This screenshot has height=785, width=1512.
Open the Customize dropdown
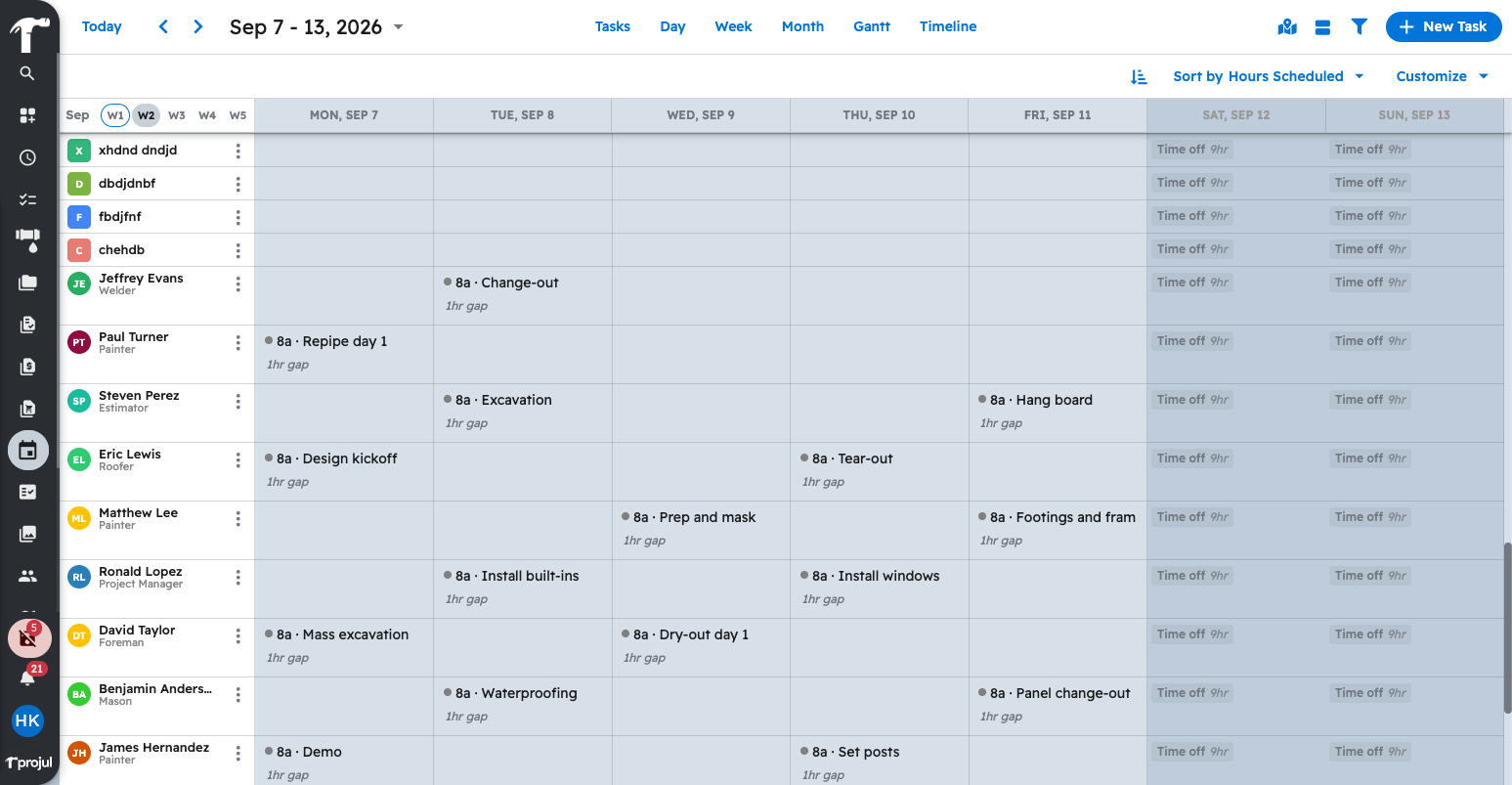1442,76
